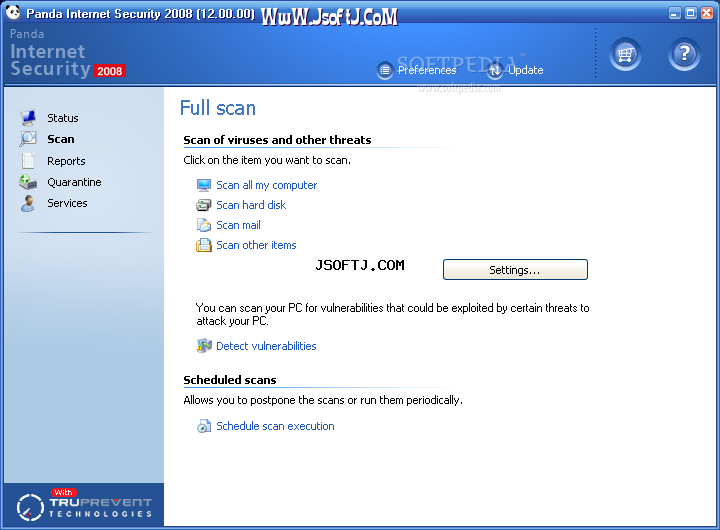Click the envelope icon beside Scan mail
The image size is (720, 530).
pyautogui.click(x=203, y=225)
